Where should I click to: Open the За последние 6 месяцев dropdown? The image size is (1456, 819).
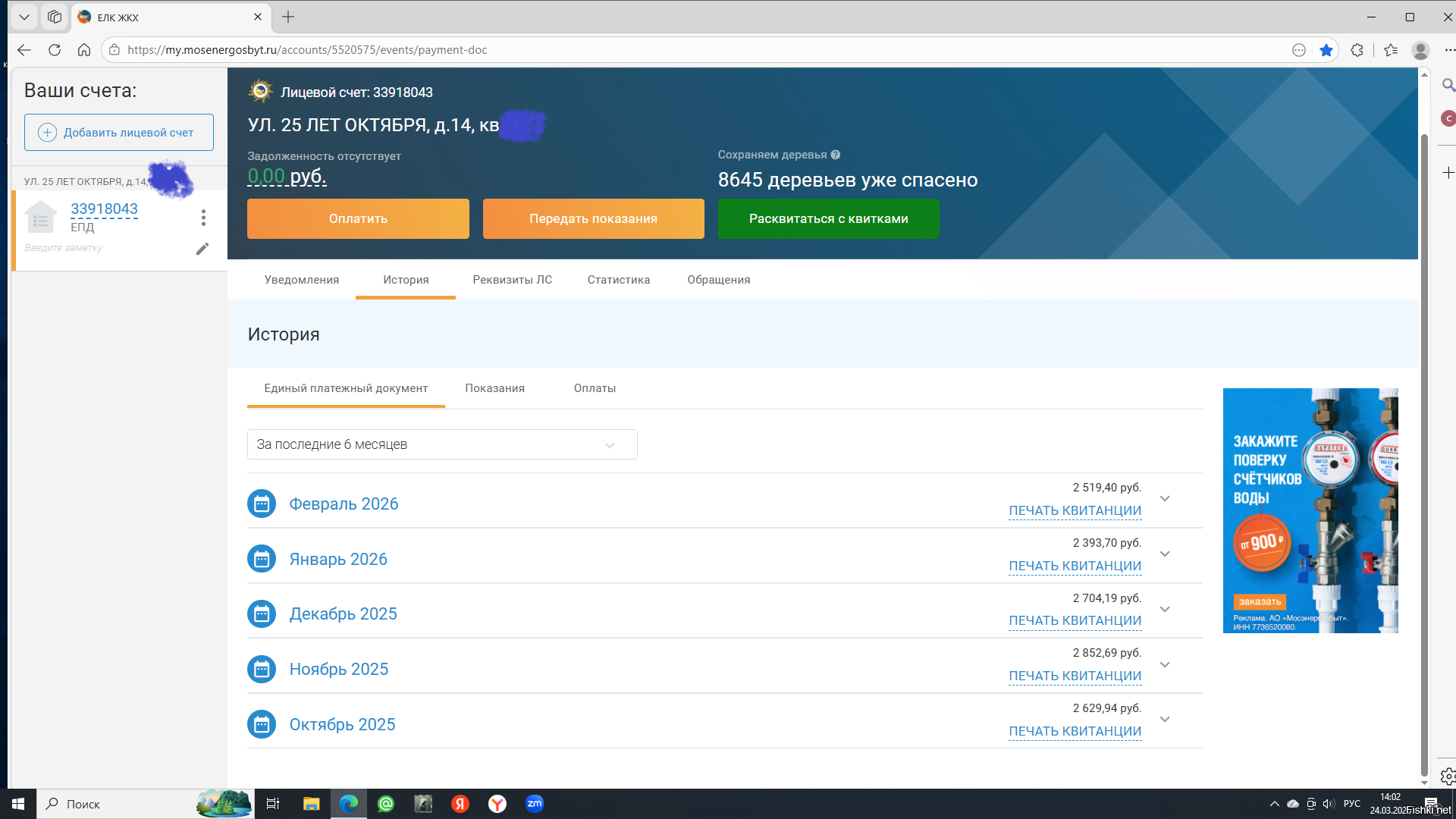442,444
